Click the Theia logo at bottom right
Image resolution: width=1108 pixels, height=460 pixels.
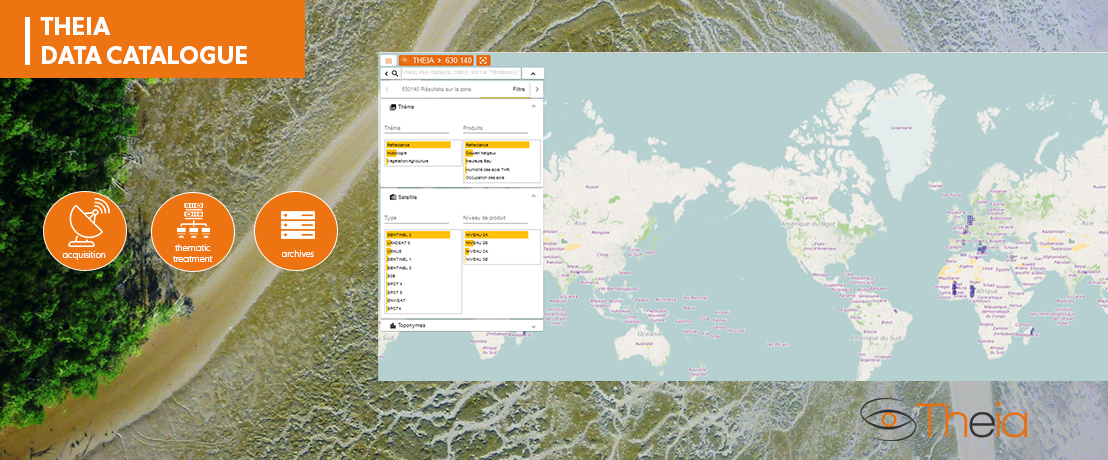tap(944, 420)
